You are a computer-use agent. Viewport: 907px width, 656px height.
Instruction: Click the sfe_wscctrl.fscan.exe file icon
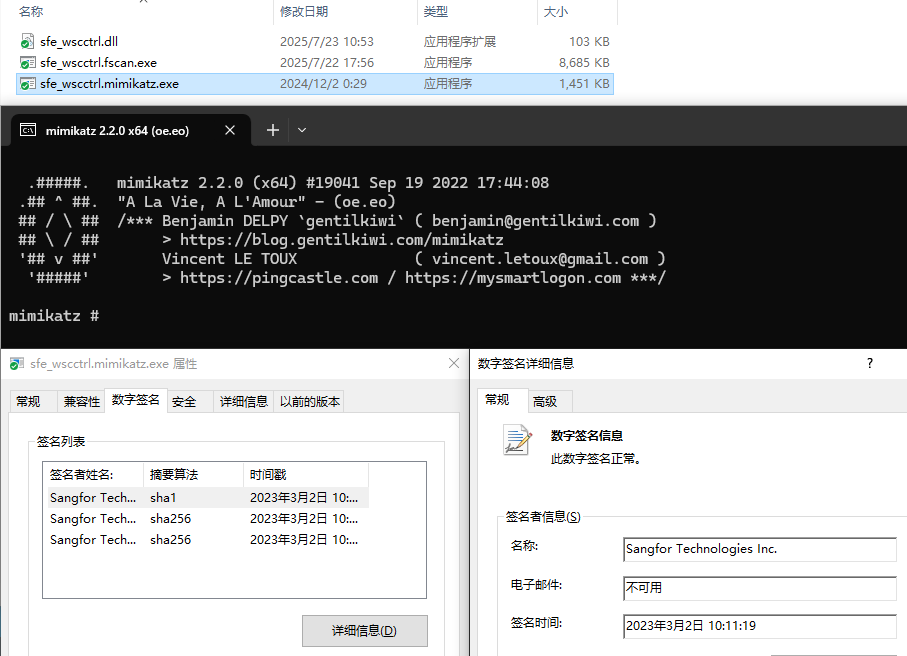click(28, 63)
